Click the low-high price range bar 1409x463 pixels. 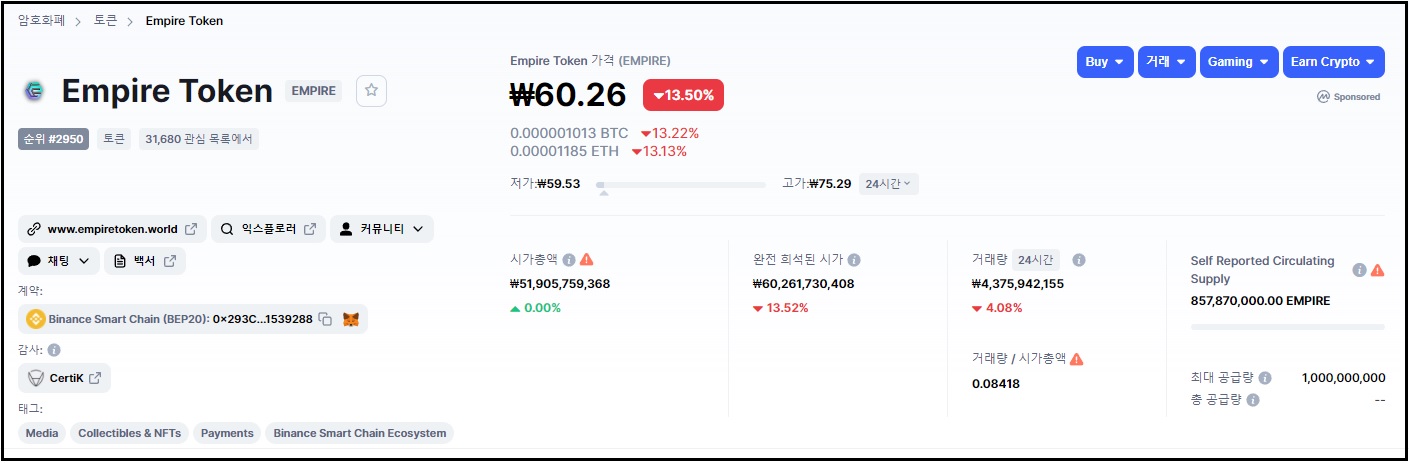coord(680,185)
